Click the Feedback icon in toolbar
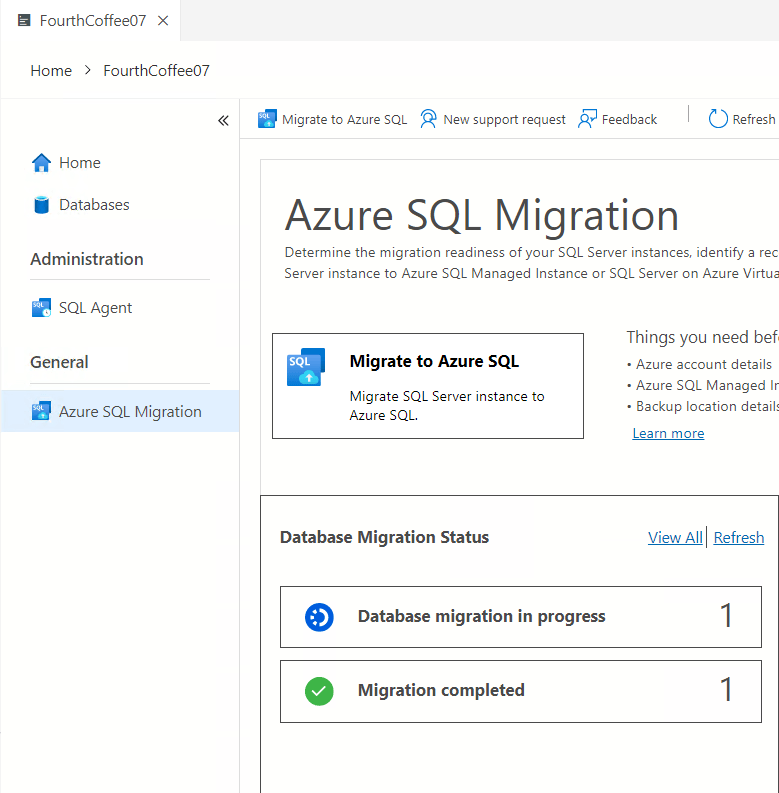The height and width of the screenshot is (793, 779). [x=587, y=119]
